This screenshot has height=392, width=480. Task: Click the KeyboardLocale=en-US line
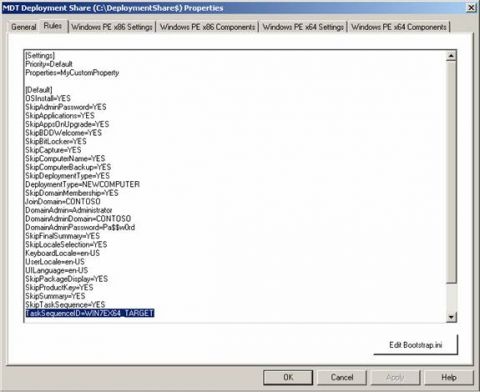63,253
